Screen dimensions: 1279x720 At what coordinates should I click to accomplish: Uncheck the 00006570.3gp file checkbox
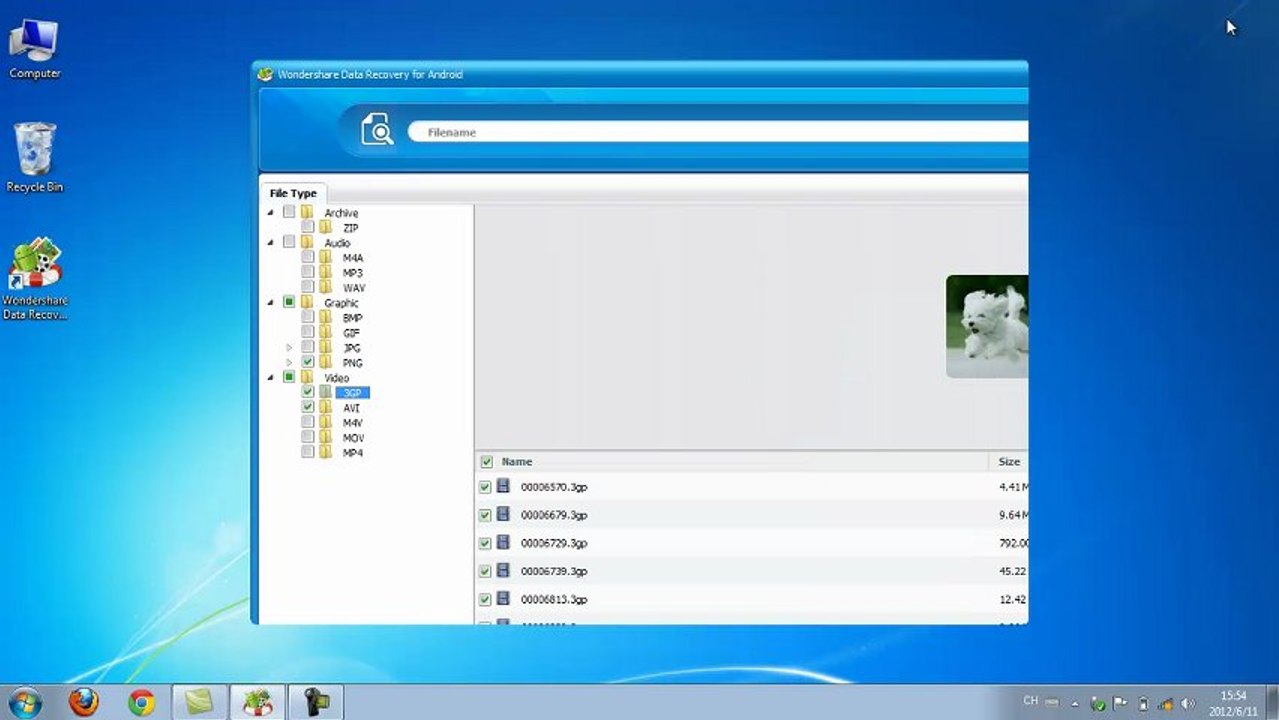(485, 487)
